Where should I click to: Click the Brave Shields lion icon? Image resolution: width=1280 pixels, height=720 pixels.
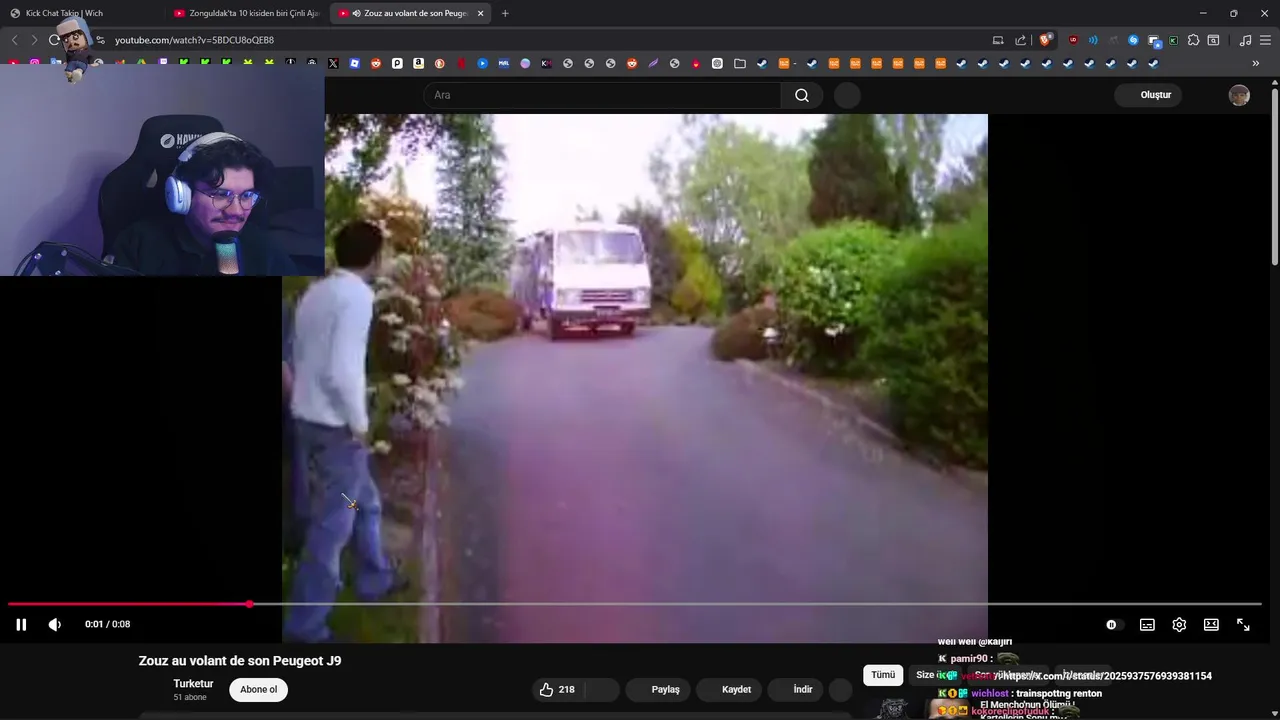1045,40
